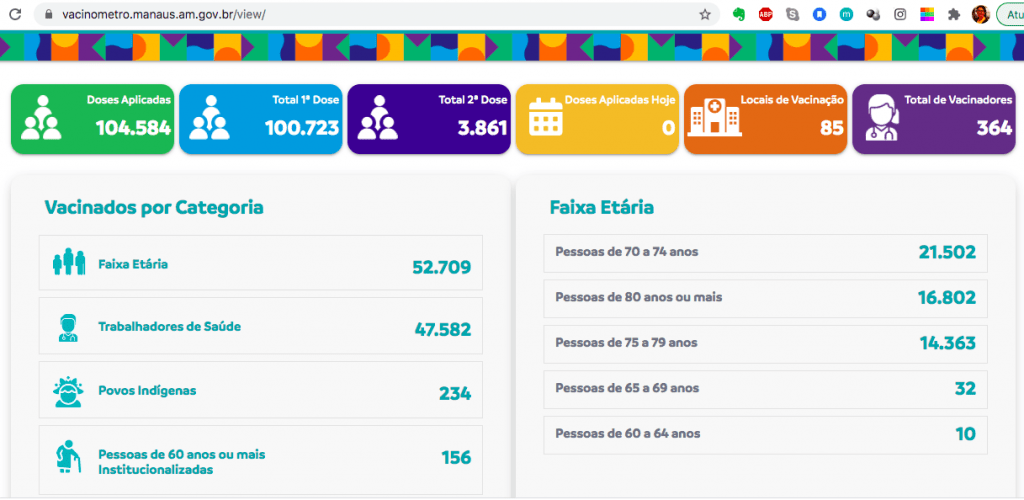Screen dimensions: 1024x500
Task: Open the ABP adblock extension icon
Action: coord(766,14)
